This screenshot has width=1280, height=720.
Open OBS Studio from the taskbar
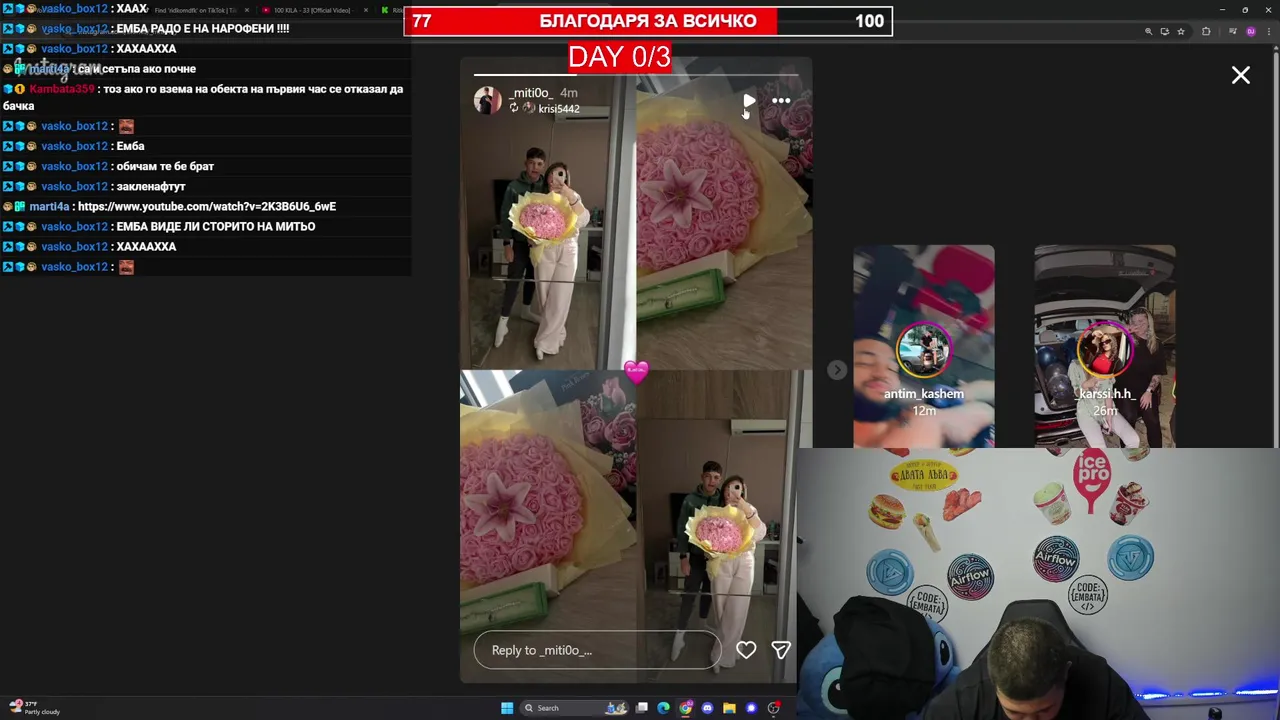[774, 708]
